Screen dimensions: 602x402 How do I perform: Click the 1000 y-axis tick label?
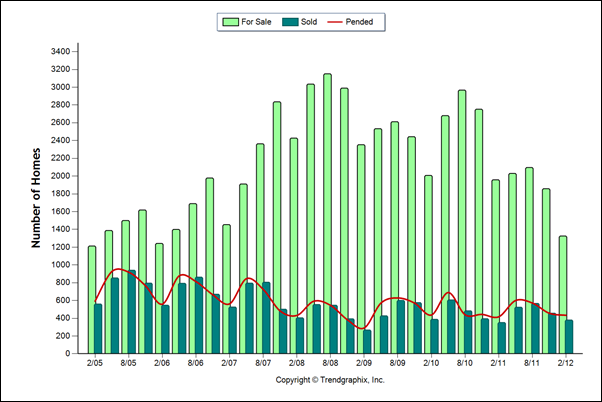pos(60,265)
